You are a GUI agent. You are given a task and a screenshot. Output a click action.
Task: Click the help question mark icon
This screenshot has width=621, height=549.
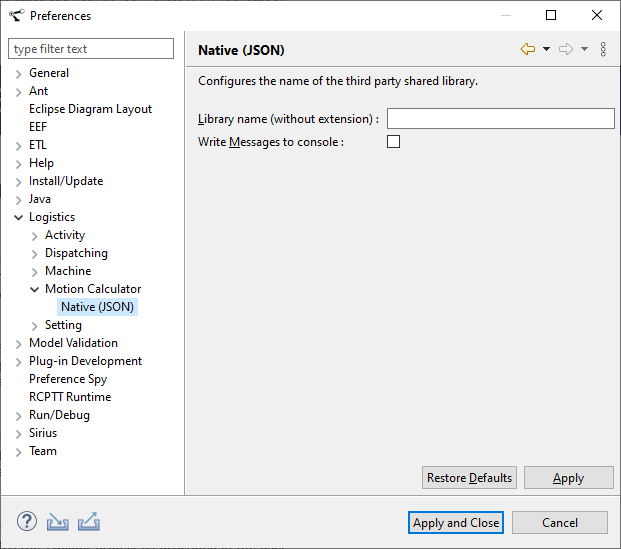27,521
